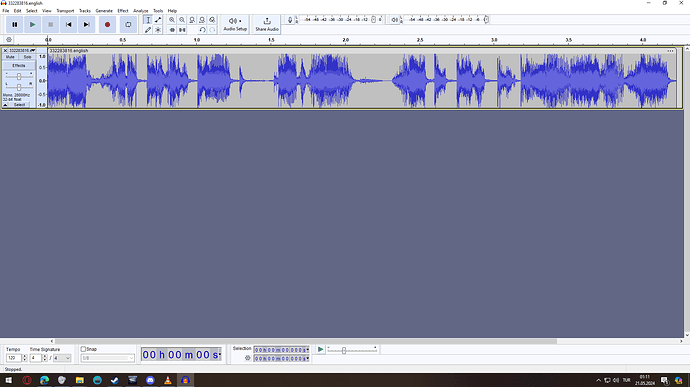The width and height of the screenshot is (690, 387).
Task: Open the Tracks menu
Action: (85, 11)
